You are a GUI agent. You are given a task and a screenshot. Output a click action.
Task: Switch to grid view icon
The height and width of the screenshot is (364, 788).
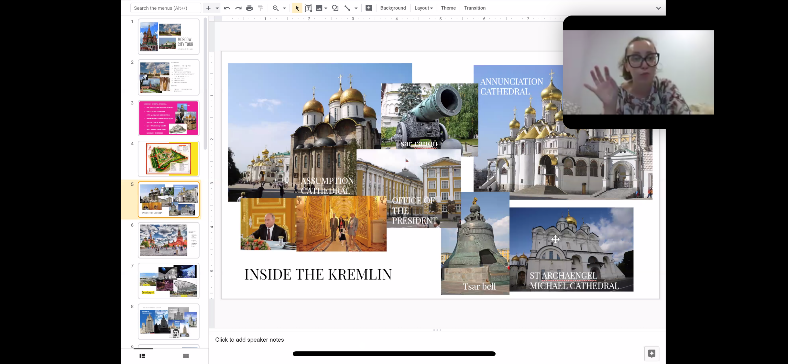tap(186, 356)
